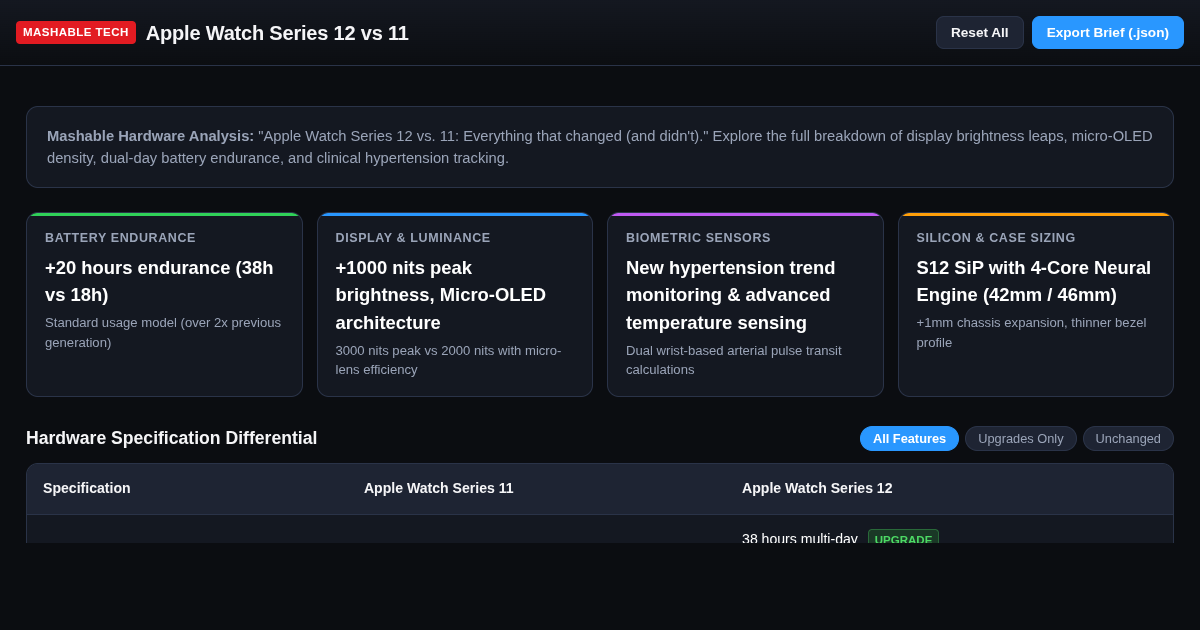Show only Unchanged features

pyautogui.click(x=1128, y=438)
